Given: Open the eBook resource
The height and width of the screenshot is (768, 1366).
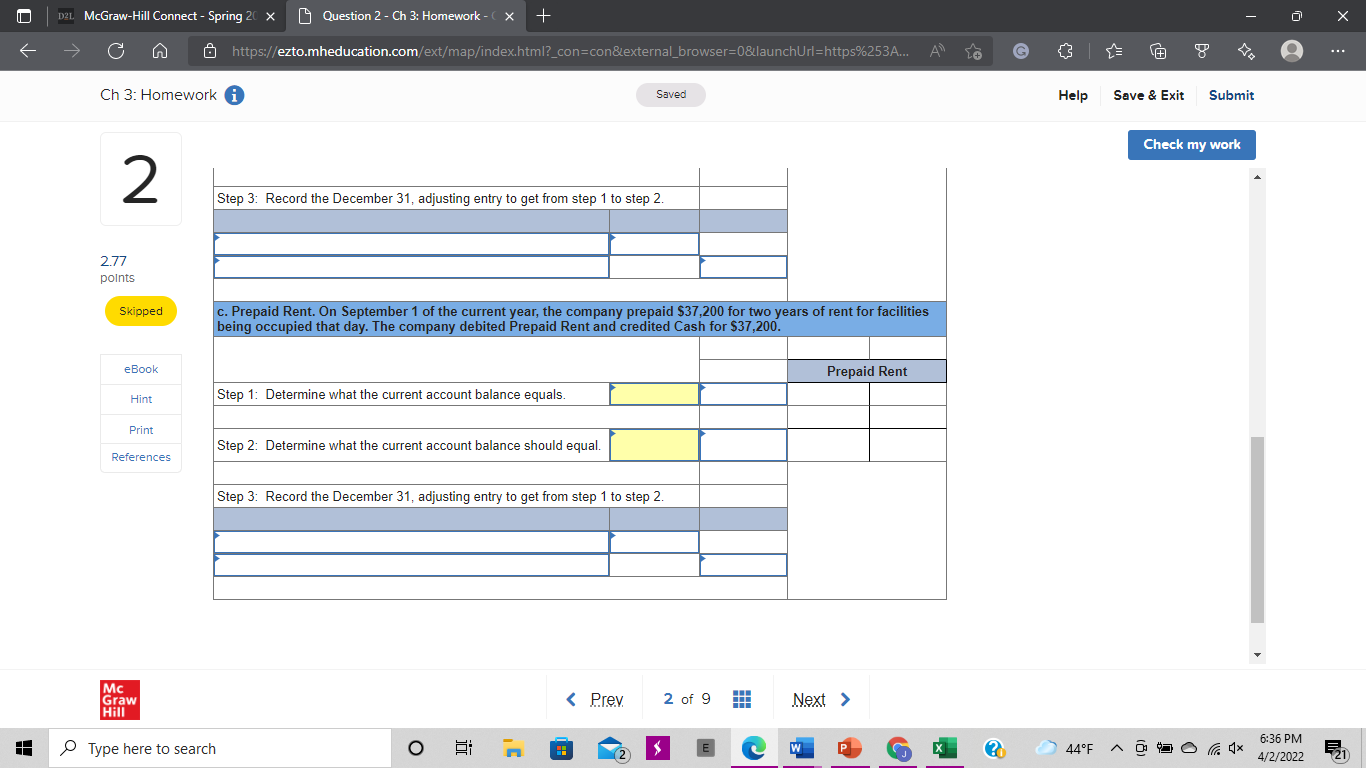Looking at the screenshot, I should pyautogui.click(x=141, y=369).
